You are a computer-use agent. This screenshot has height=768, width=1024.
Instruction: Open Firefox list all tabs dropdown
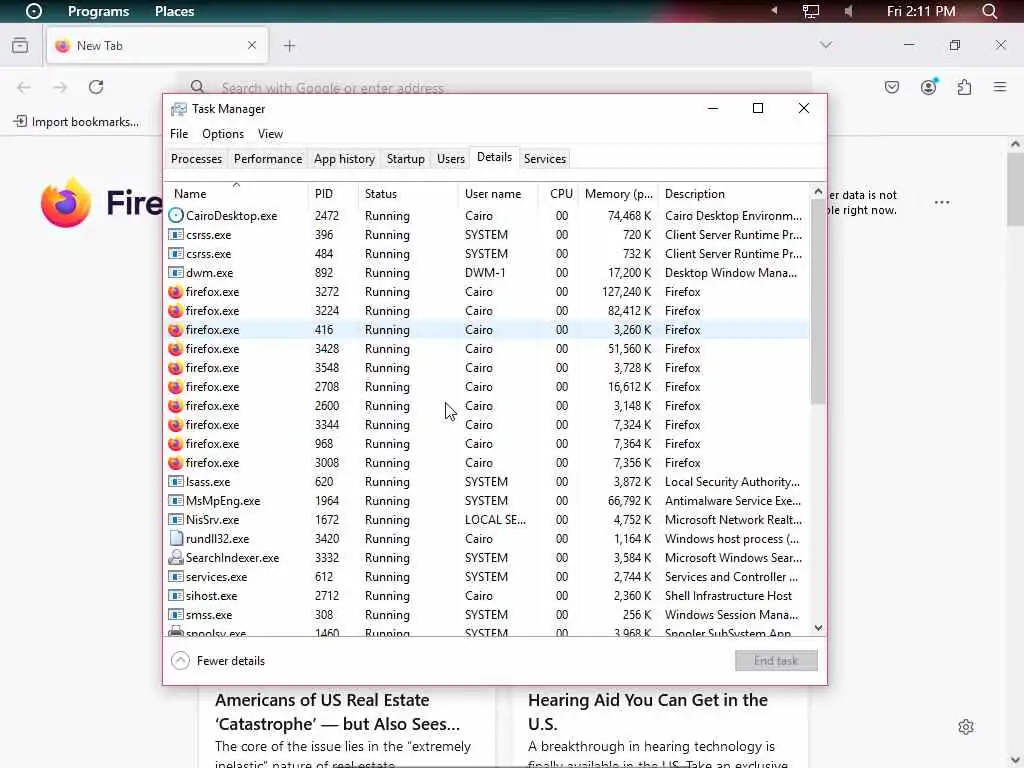826,45
